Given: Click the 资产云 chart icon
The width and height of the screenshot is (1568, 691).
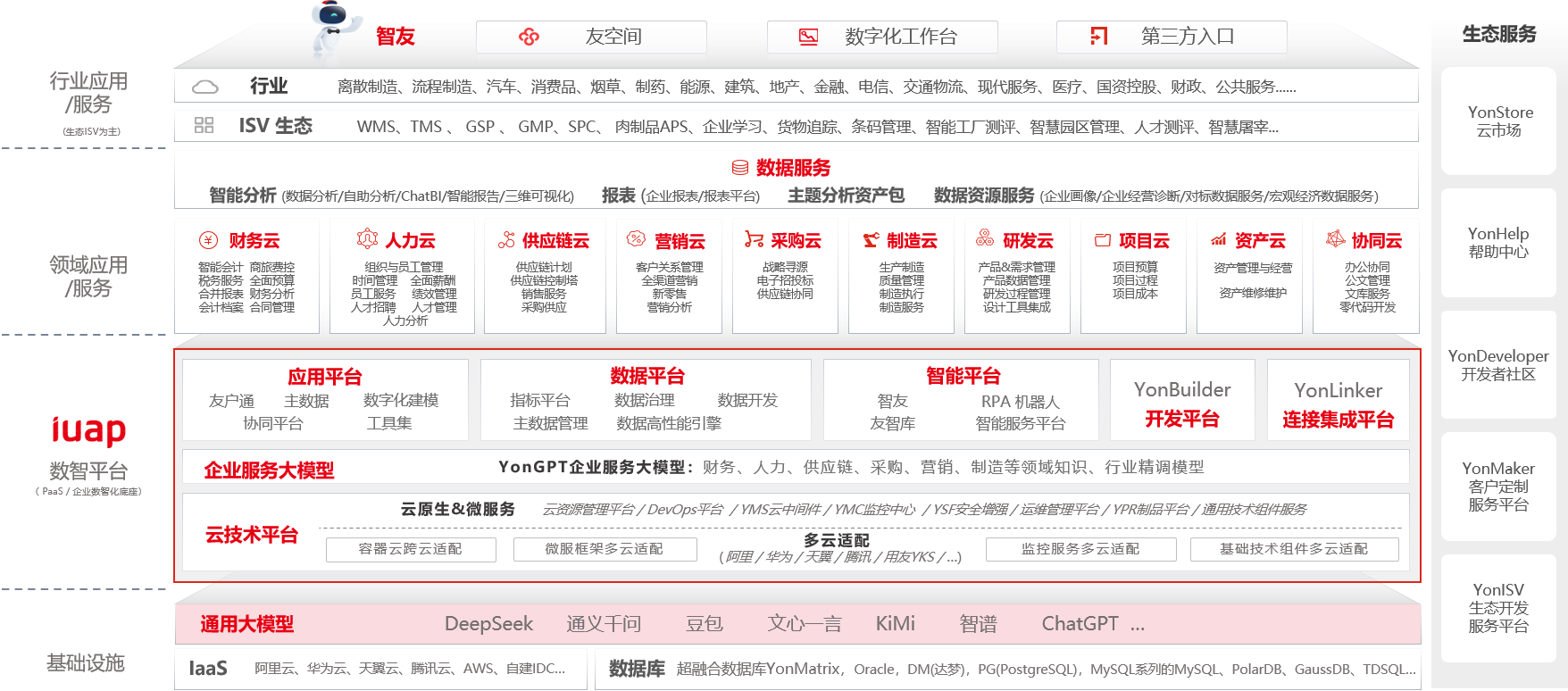Looking at the screenshot, I should [1218, 239].
